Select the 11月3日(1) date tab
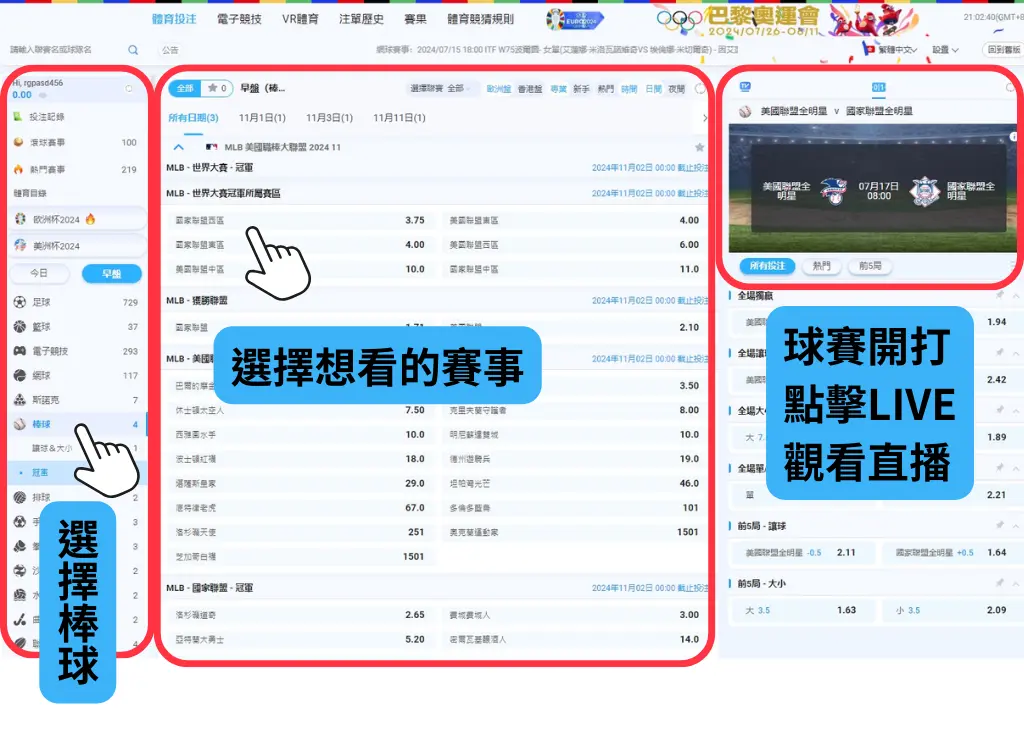Image resolution: width=1024 pixels, height=732 pixels. (329, 118)
